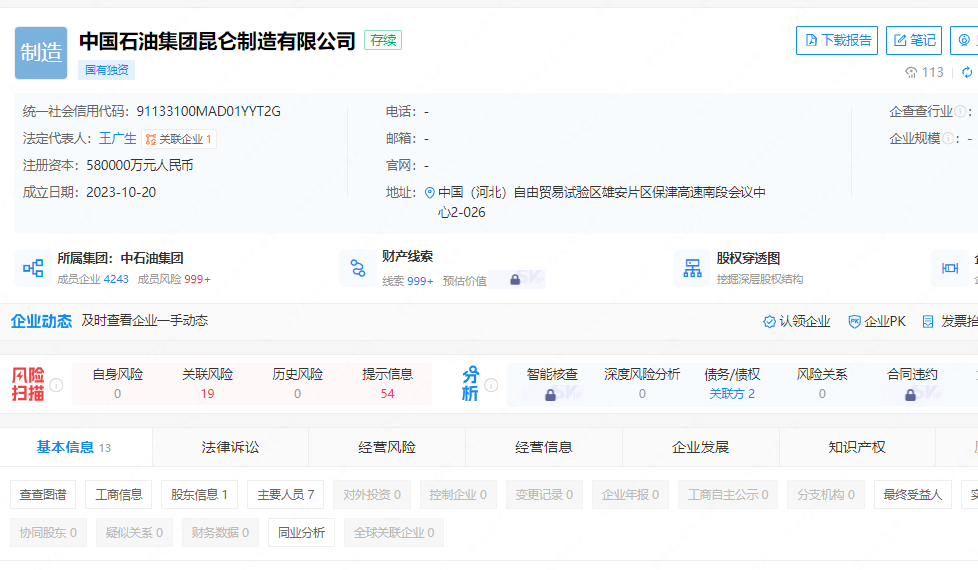Open the 所属集团 group structure icon
This screenshot has height=570, width=978.
click(x=33, y=268)
